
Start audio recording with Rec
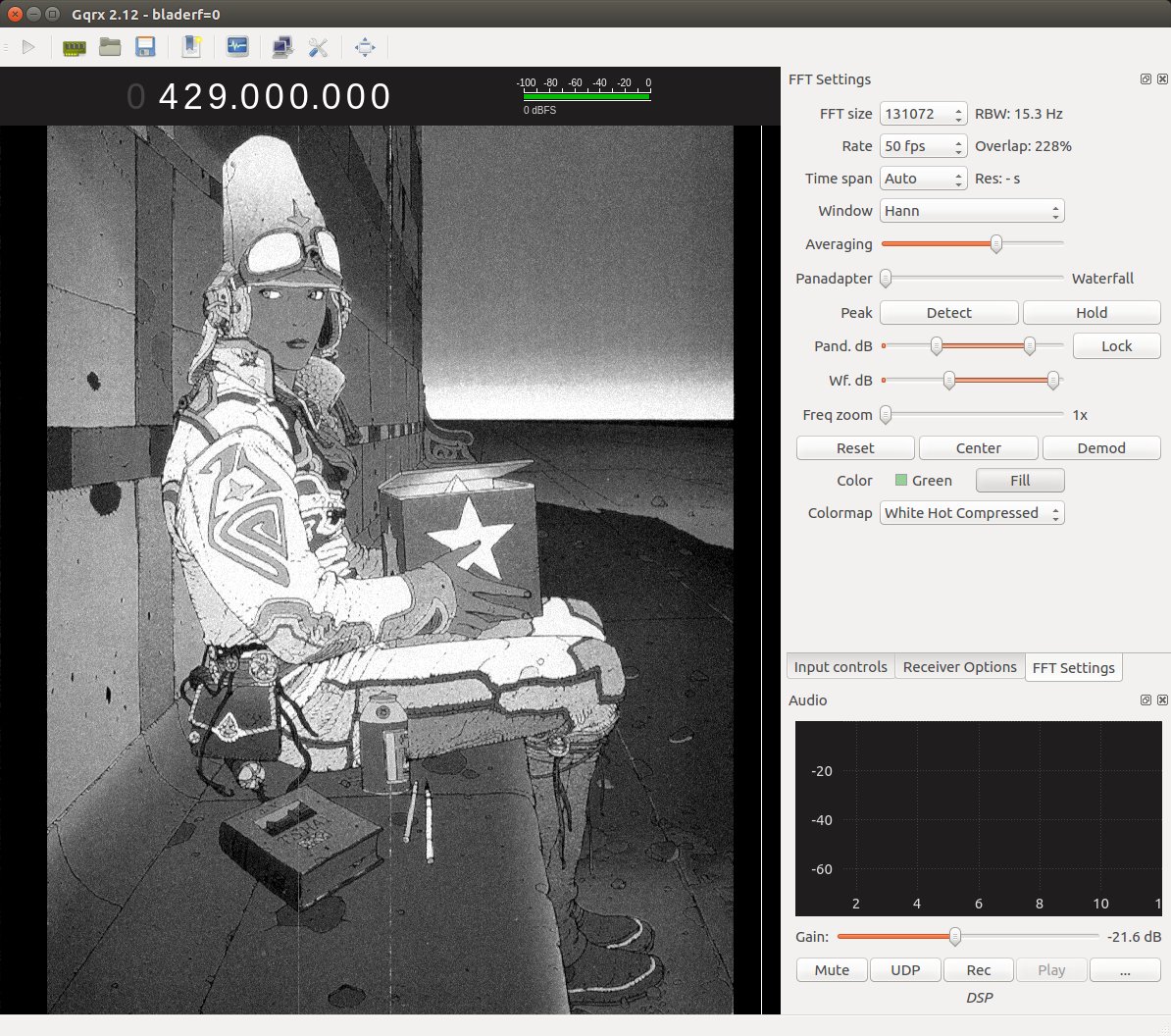(x=979, y=969)
